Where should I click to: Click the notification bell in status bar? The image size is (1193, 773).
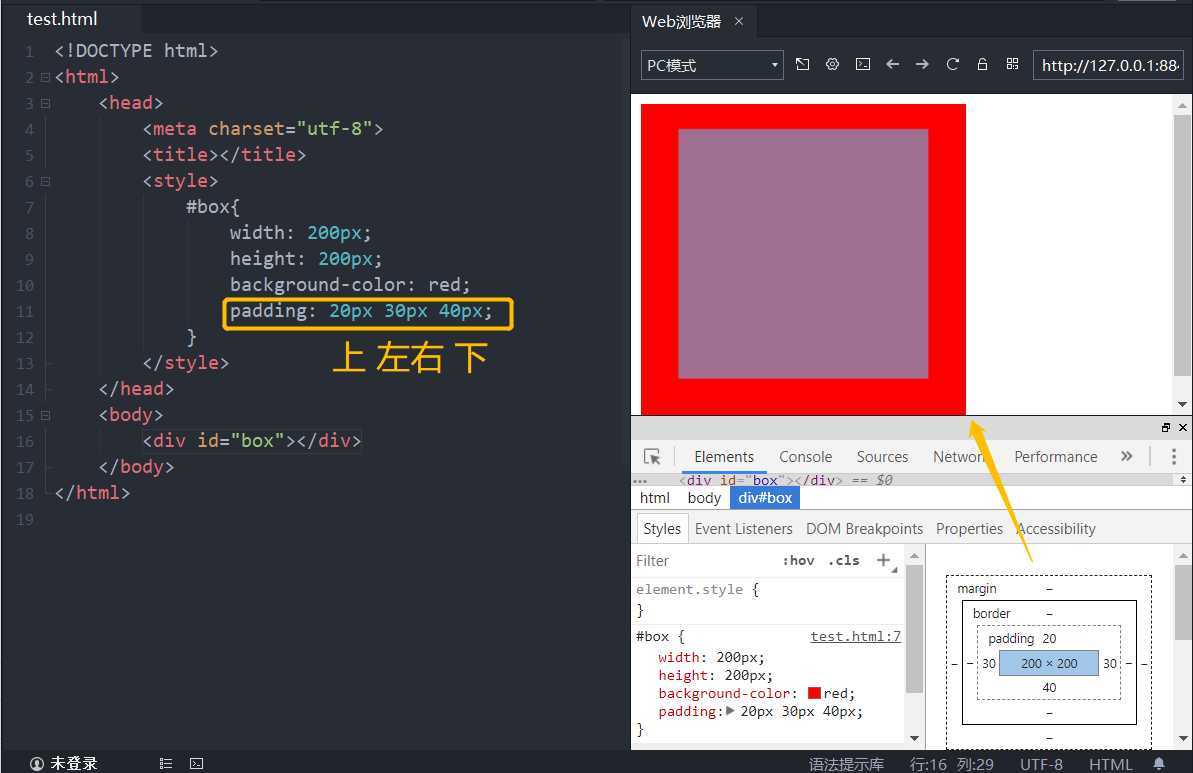click(x=1159, y=763)
